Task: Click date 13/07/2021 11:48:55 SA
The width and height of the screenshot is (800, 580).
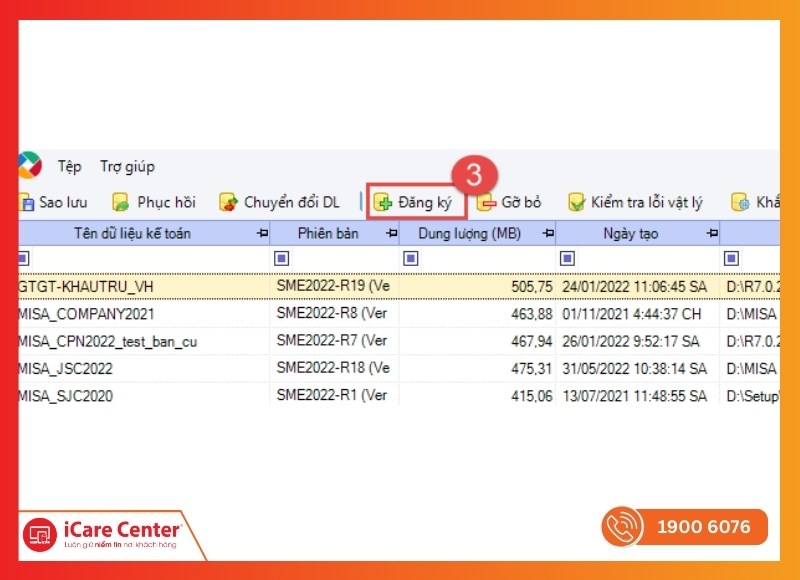Action: pyautogui.click(x=635, y=396)
